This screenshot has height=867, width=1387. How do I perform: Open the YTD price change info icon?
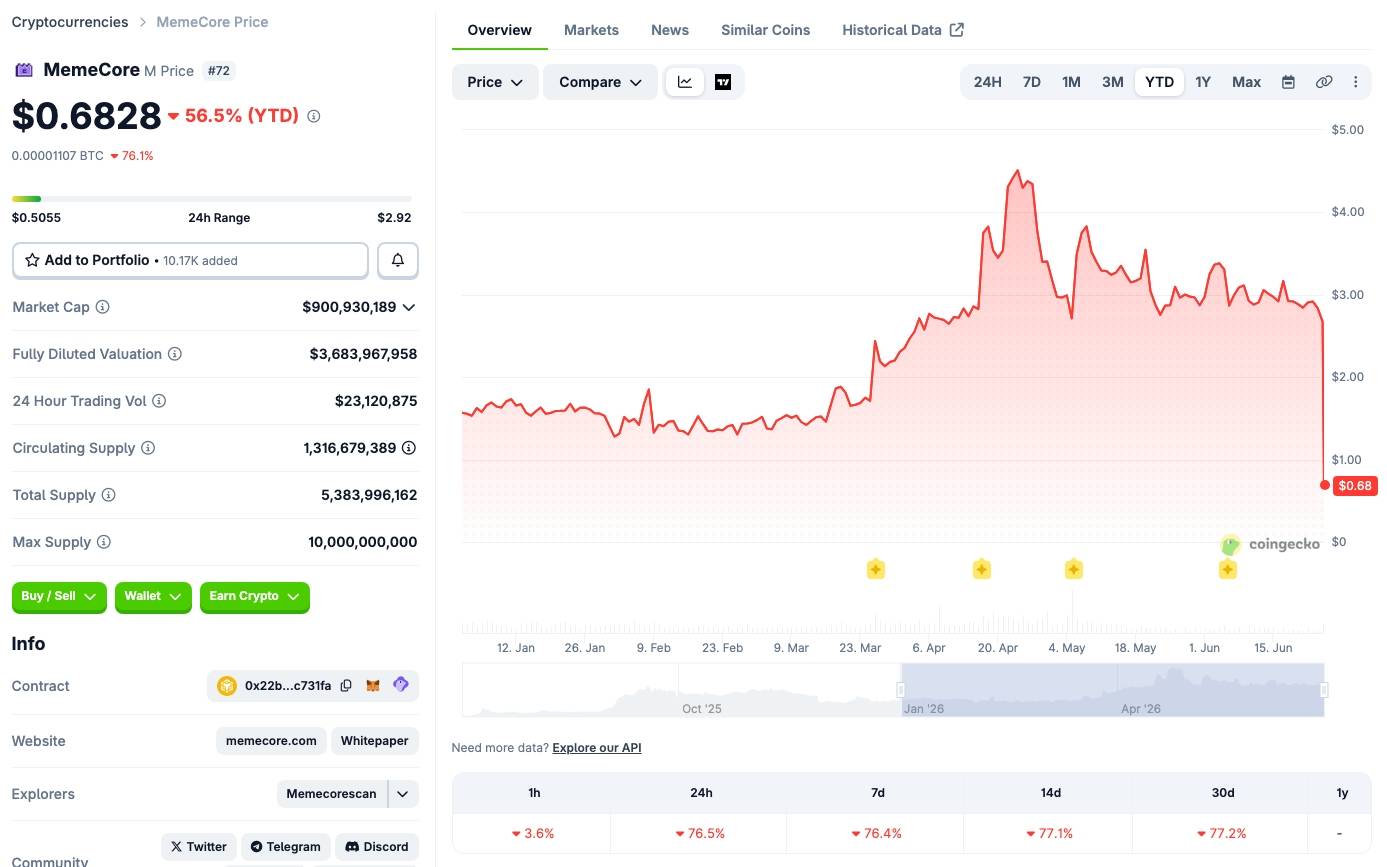[x=314, y=116]
